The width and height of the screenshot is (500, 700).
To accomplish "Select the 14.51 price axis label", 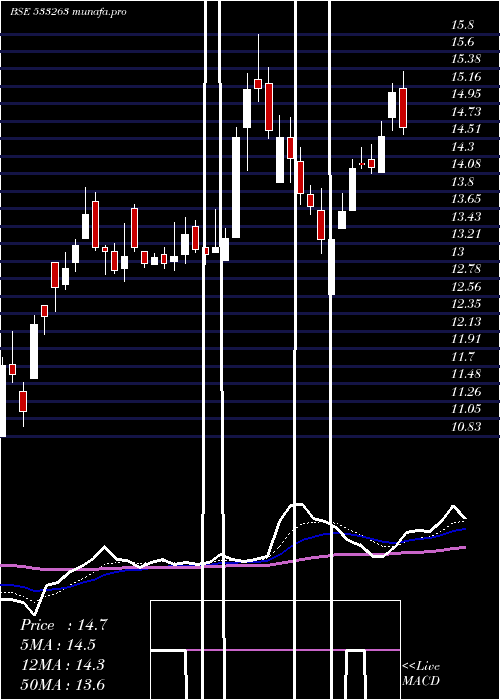I will [466, 129].
